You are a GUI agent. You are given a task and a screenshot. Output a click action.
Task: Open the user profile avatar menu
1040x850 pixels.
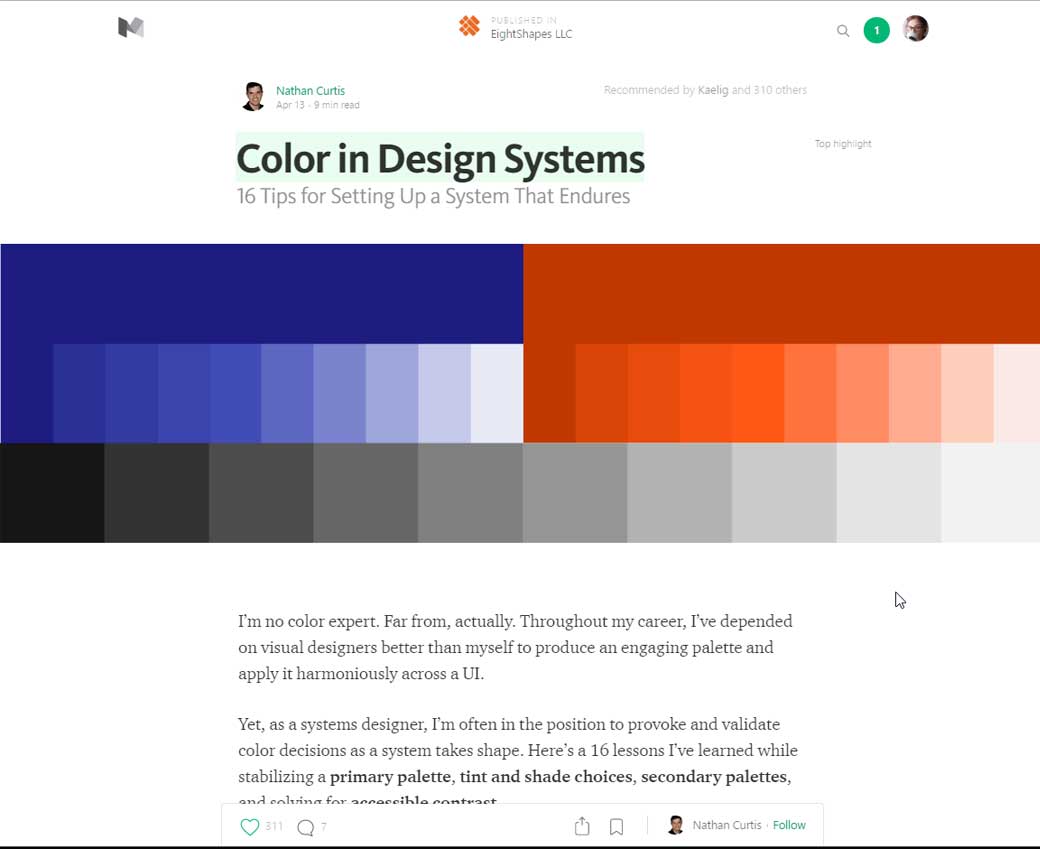915,29
